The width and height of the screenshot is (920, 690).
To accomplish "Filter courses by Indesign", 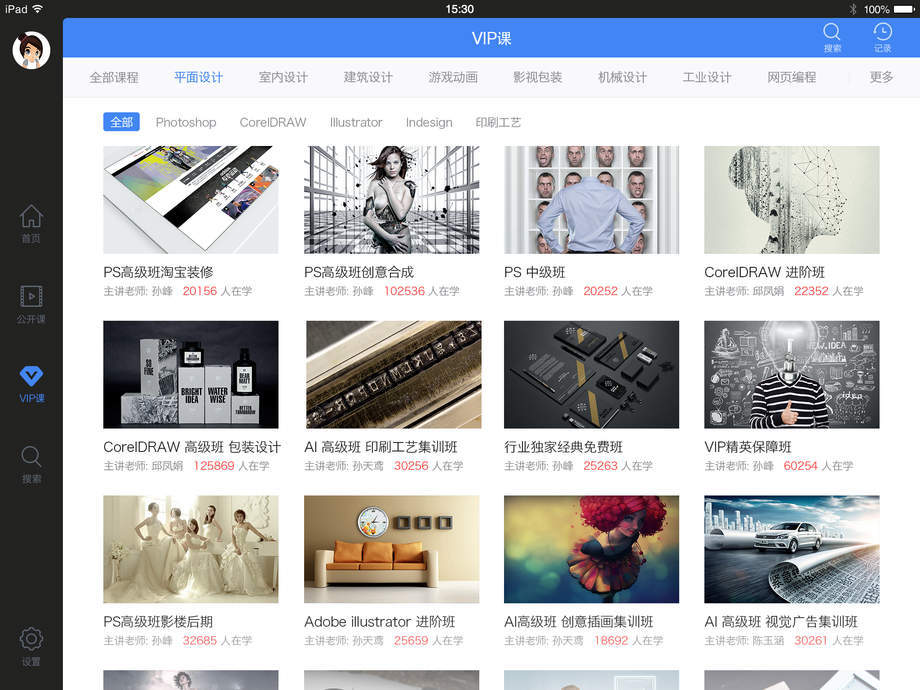I will click(x=429, y=122).
